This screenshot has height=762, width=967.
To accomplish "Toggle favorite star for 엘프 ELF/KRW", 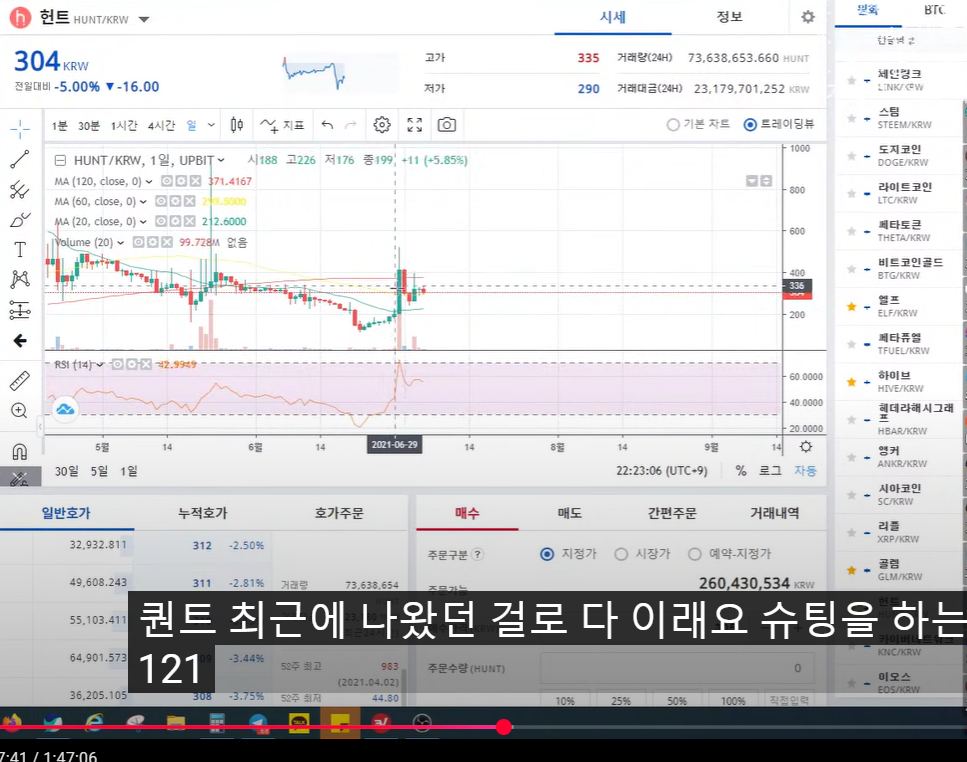I will (x=852, y=306).
